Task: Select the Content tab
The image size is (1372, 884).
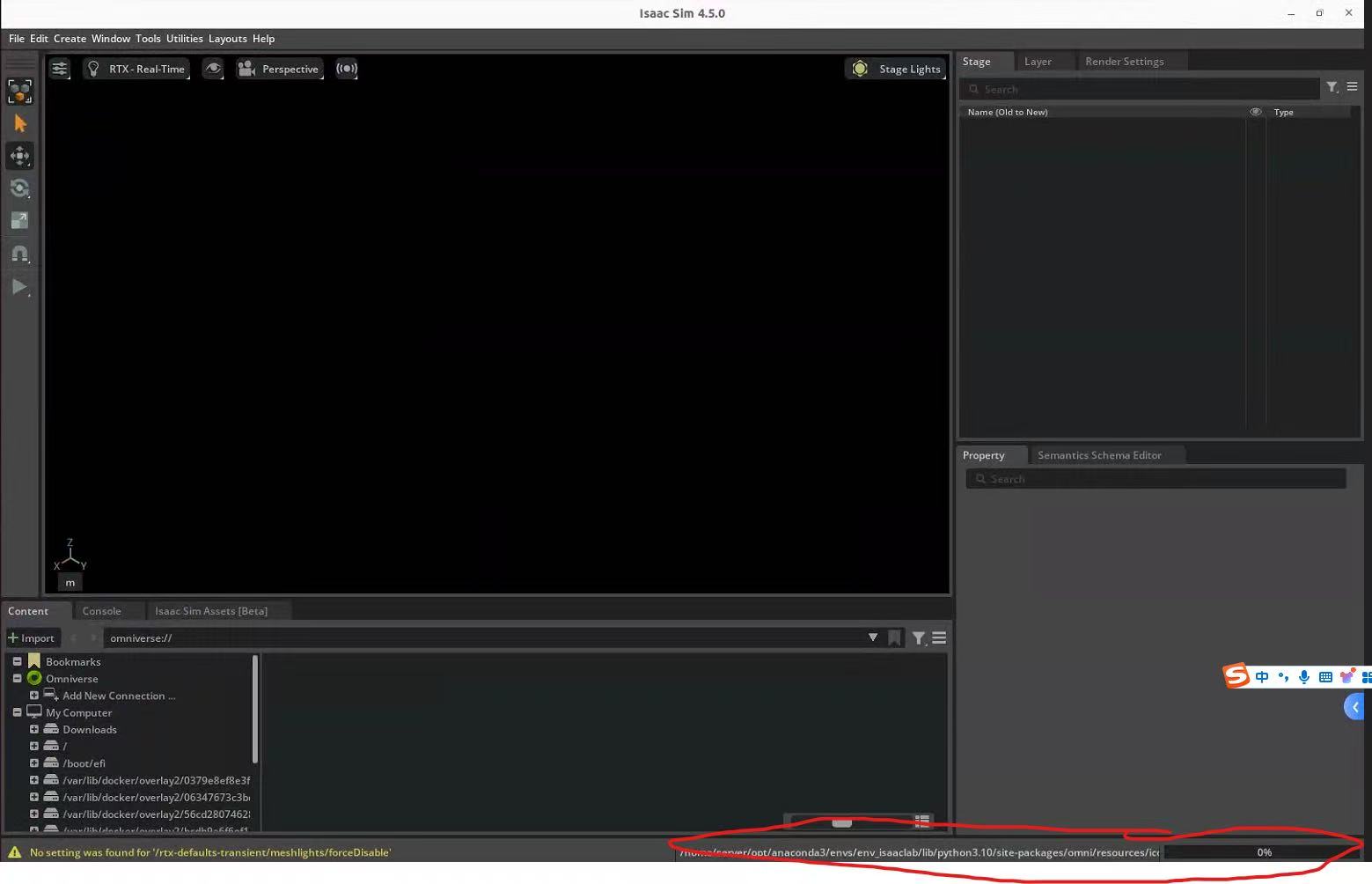Action: click(28, 611)
